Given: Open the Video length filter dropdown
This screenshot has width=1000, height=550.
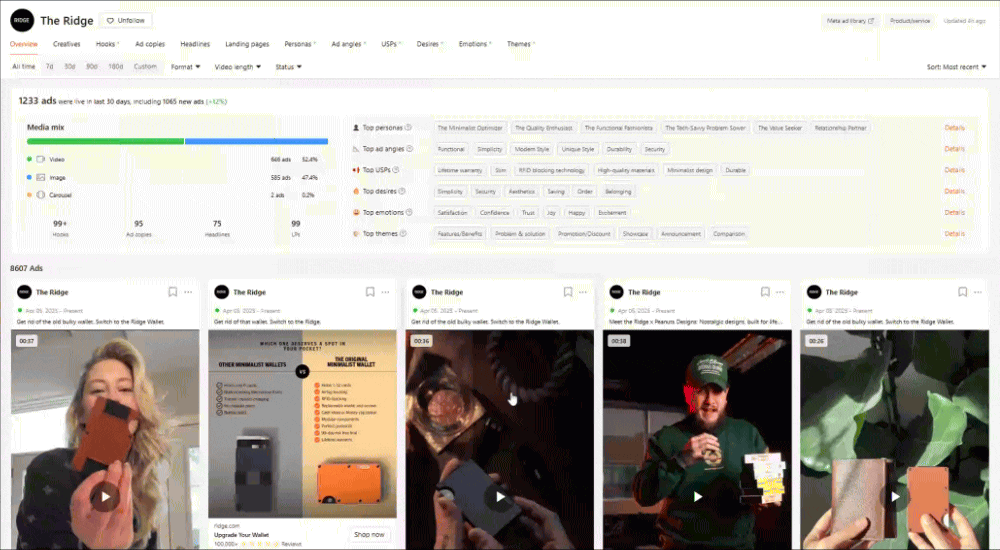Looking at the screenshot, I should click(238, 66).
